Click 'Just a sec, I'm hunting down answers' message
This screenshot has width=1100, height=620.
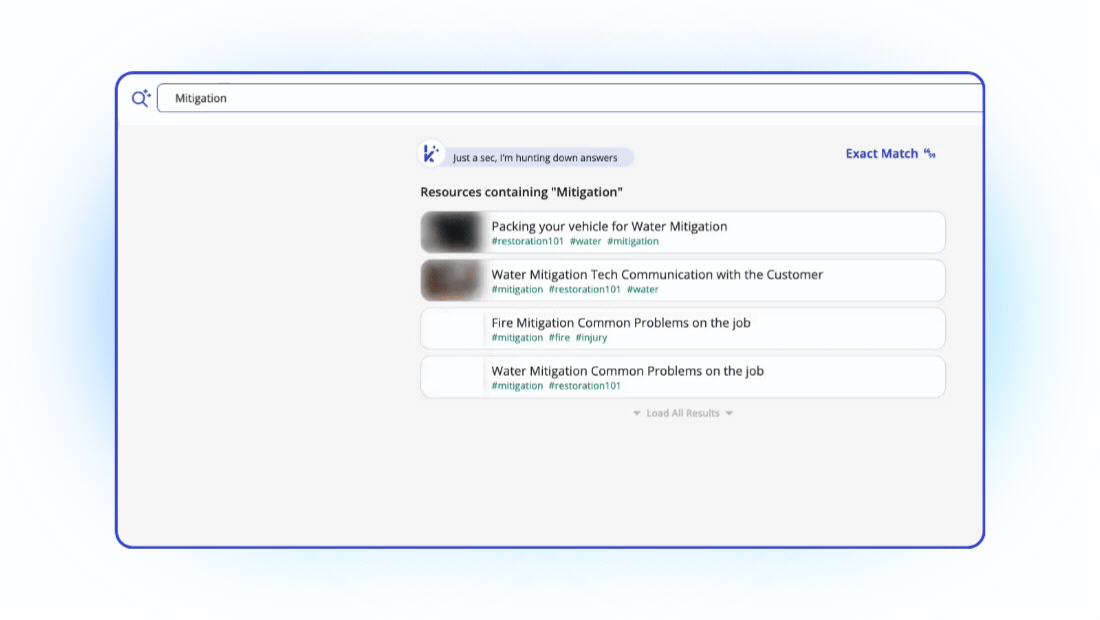tap(535, 158)
